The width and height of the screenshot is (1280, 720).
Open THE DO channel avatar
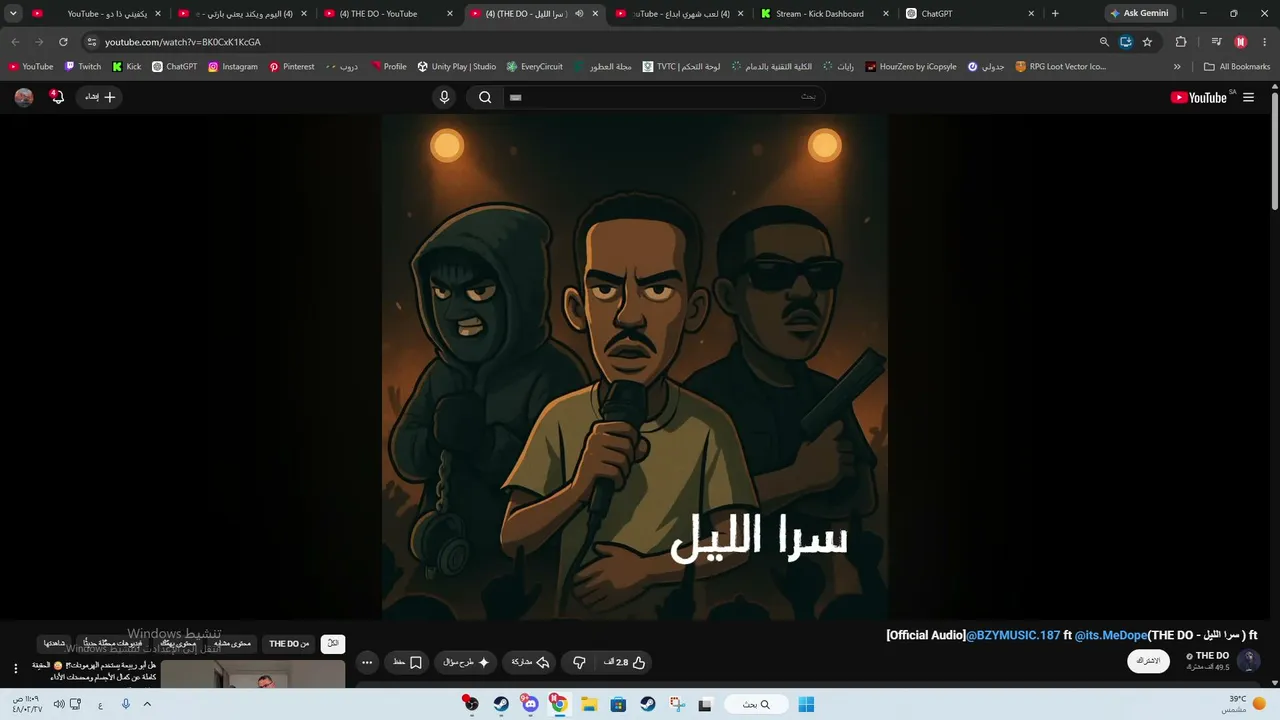[x=1248, y=661]
